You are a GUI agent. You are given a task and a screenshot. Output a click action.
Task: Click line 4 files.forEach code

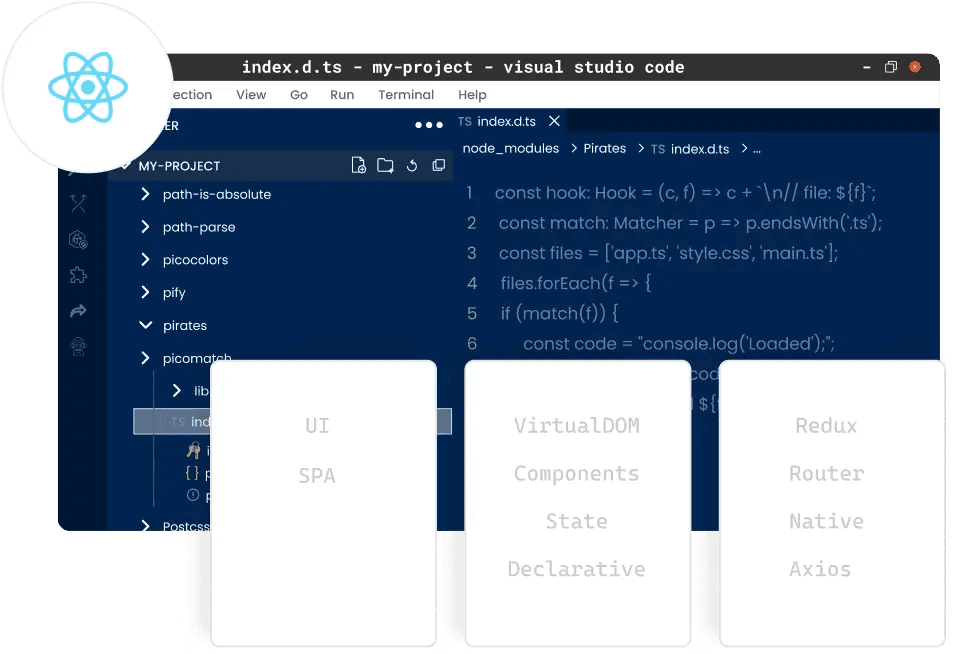point(576,283)
